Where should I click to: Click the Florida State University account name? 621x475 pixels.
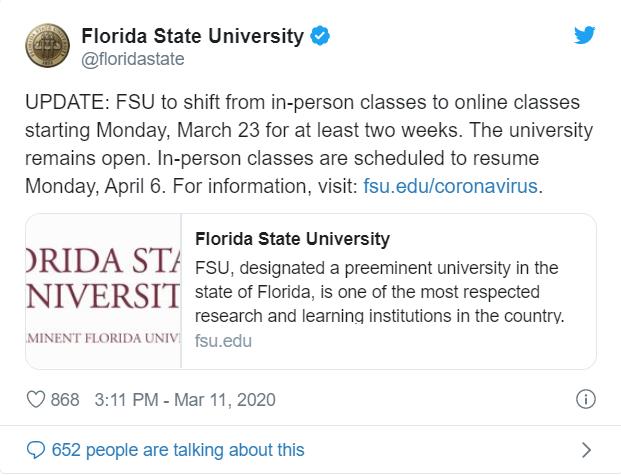(x=192, y=36)
